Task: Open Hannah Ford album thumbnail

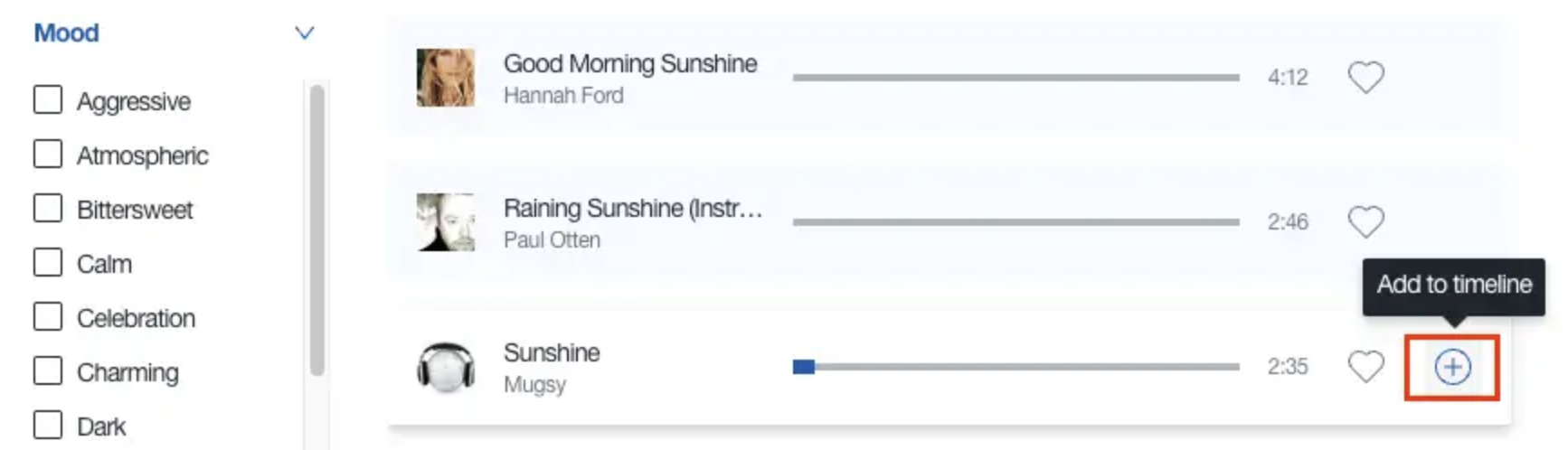Action: coord(446,78)
